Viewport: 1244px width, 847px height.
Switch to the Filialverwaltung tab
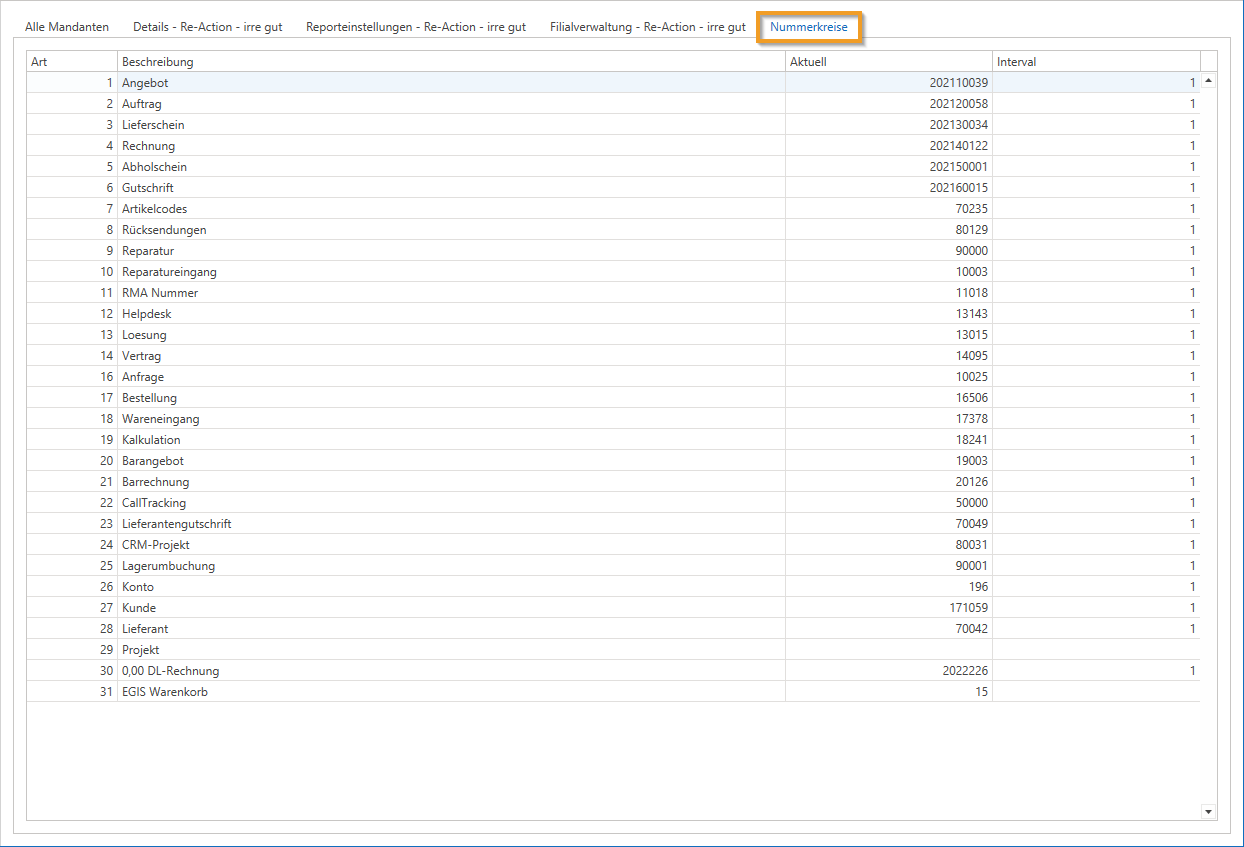pos(647,27)
